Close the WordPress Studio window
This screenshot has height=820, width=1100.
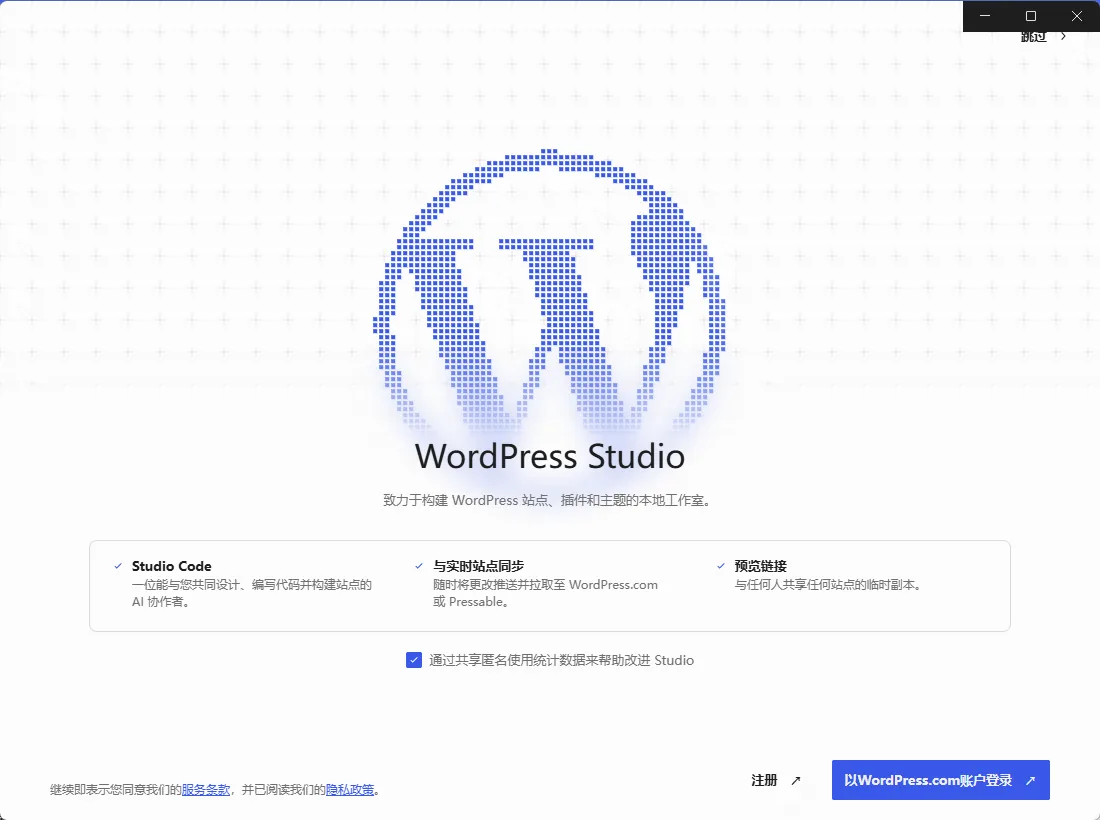(x=1077, y=15)
